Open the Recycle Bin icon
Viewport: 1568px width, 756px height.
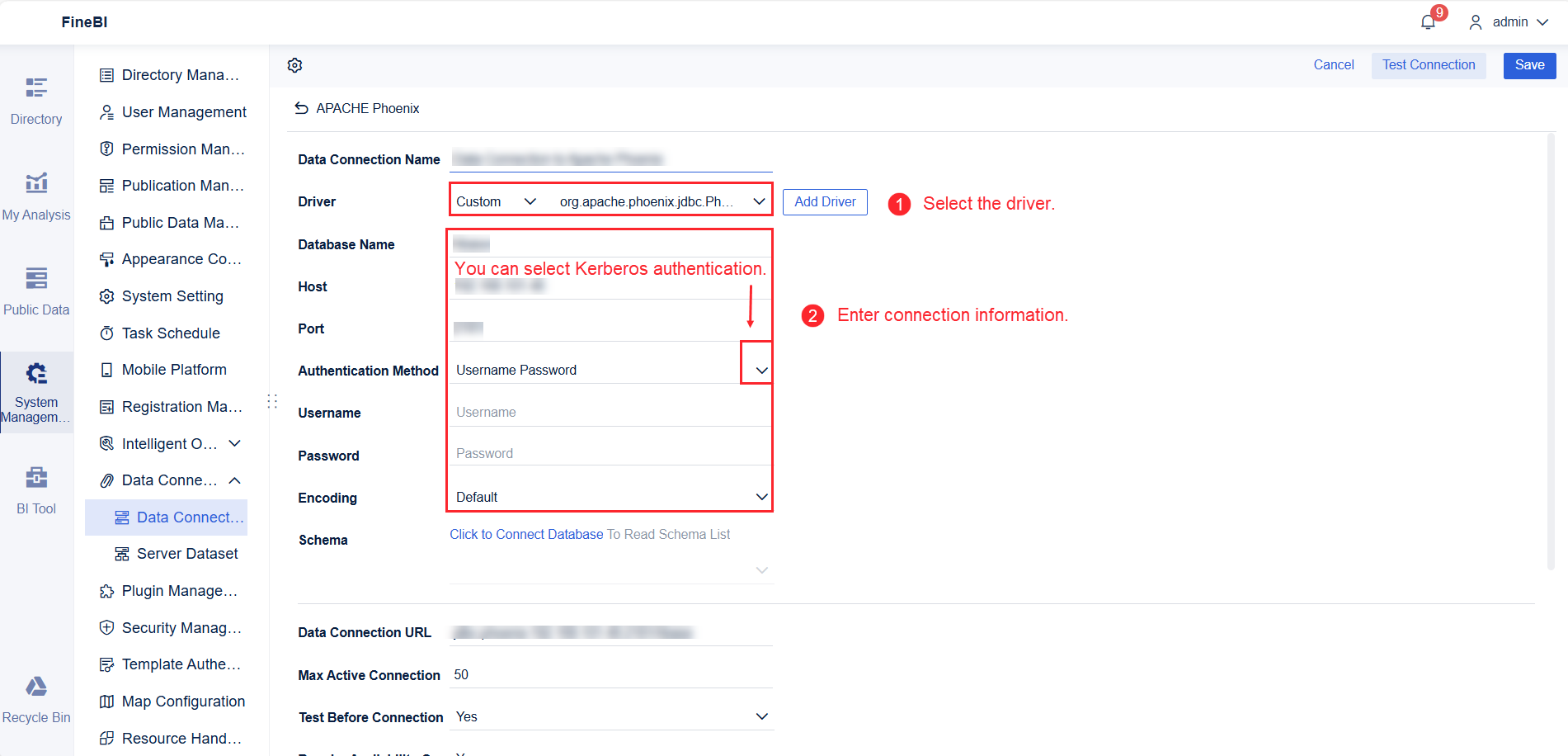36,687
